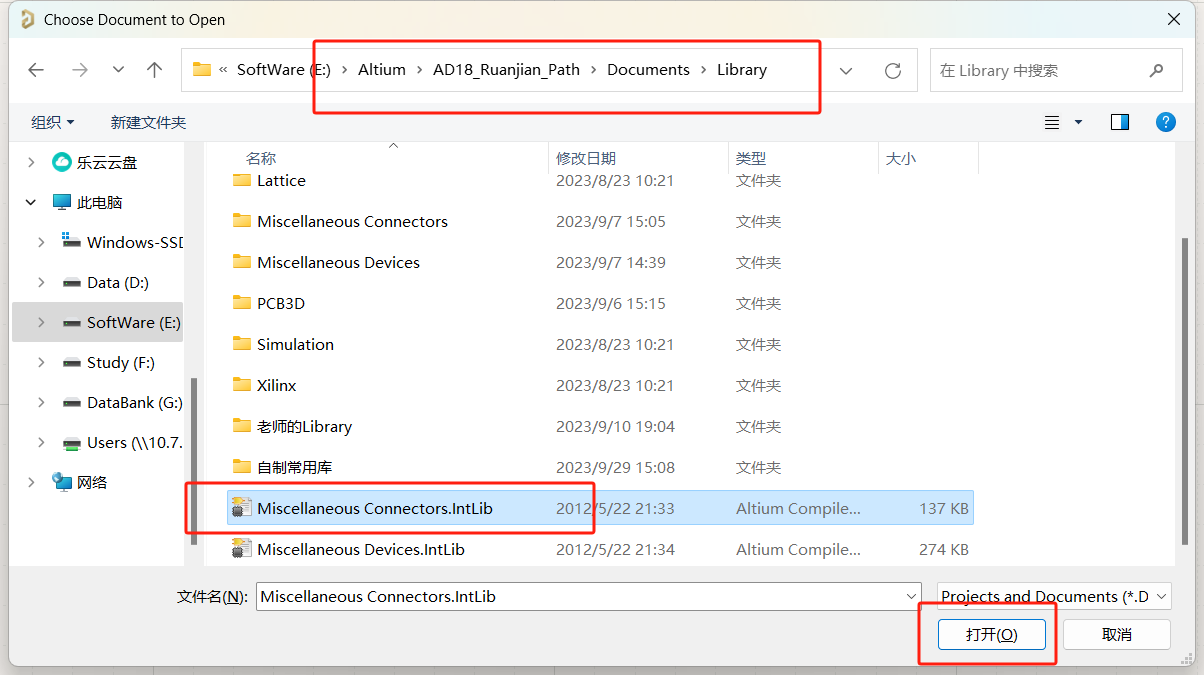1204x675 pixels.
Task: Select the Simulation folder
Action: (x=295, y=344)
